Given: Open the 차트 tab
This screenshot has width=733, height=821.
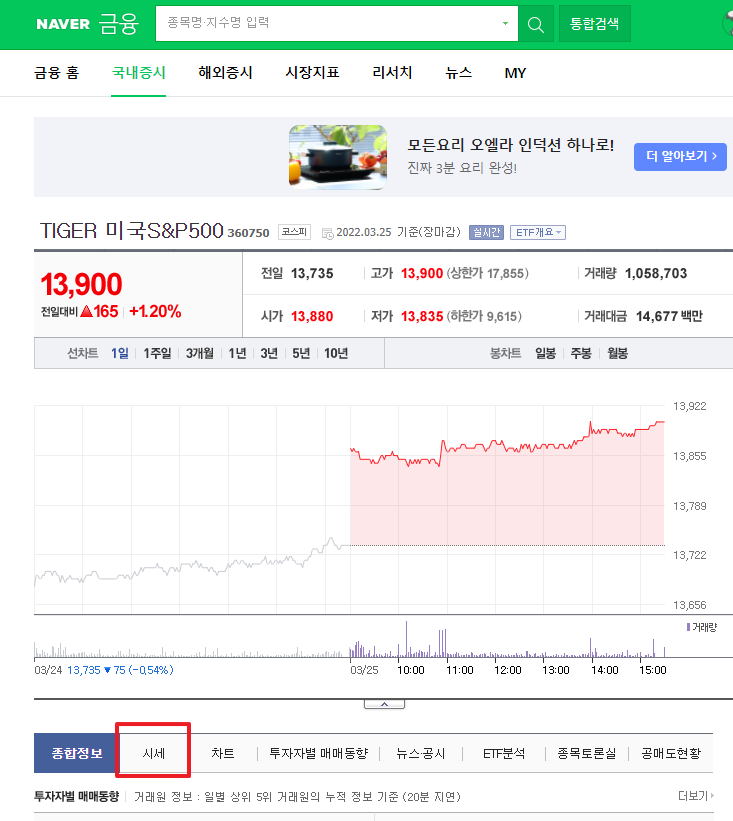Looking at the screenshot, I should pyautogui.click(x=223, y=753).
